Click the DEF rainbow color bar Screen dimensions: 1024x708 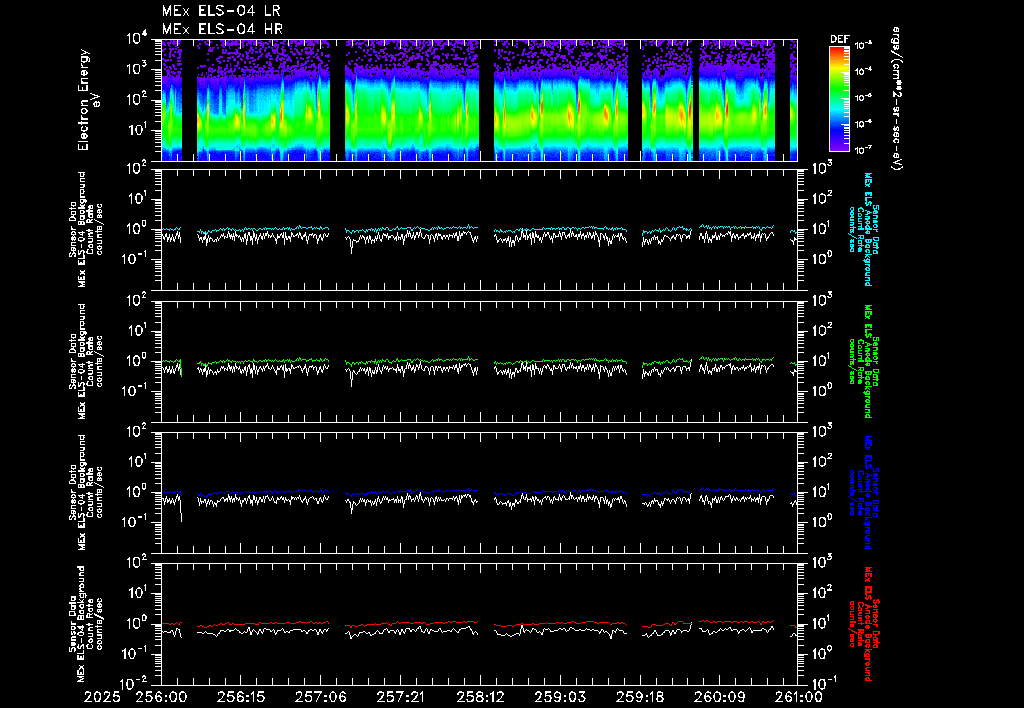click(x=840, y=99)
